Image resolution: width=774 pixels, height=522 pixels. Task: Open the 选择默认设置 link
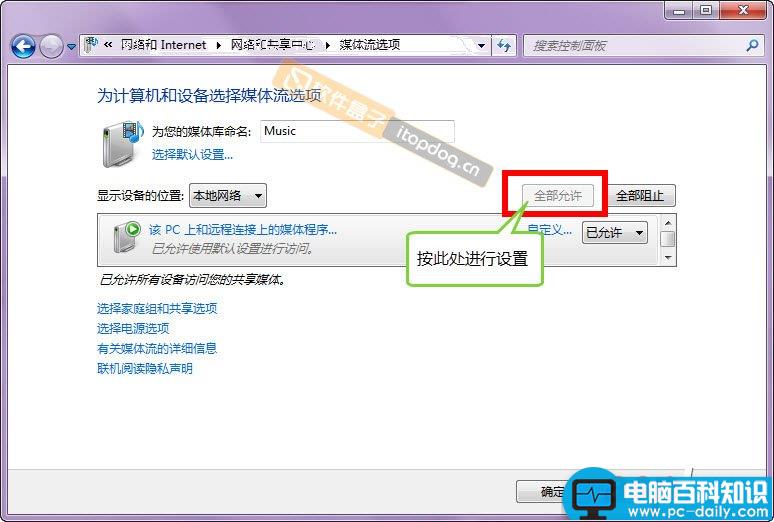pos(192,155)
